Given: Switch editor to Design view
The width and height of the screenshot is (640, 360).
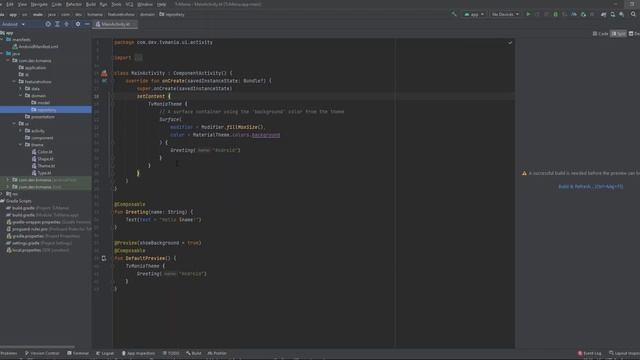Looking at the screenshot, I should click(x=634, y=34).
